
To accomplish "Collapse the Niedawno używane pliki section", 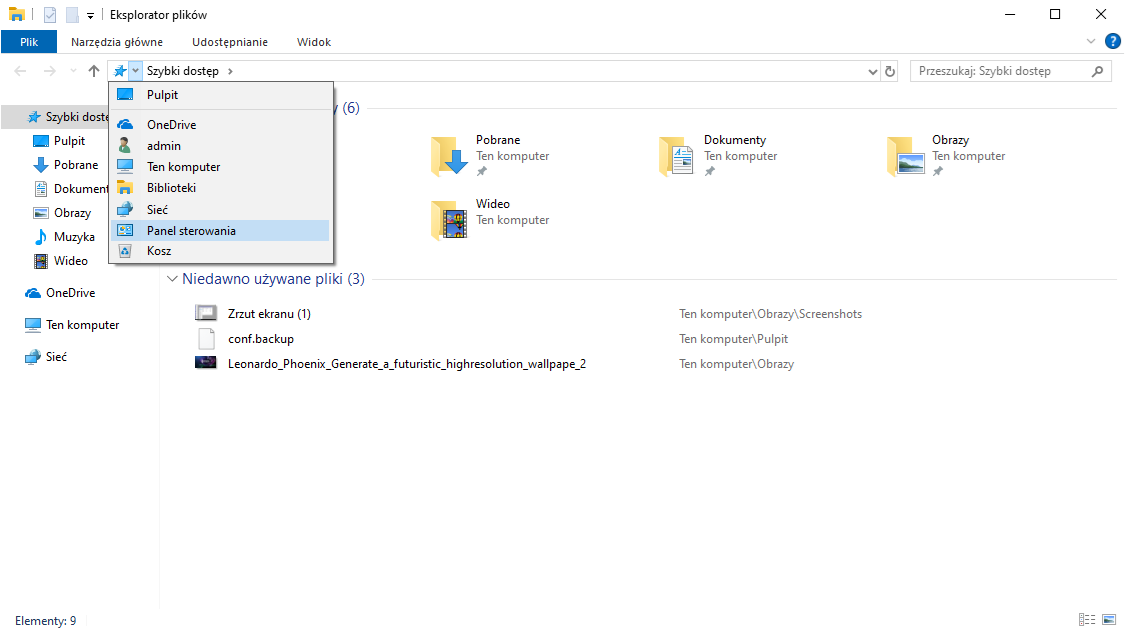I will 173,279.
